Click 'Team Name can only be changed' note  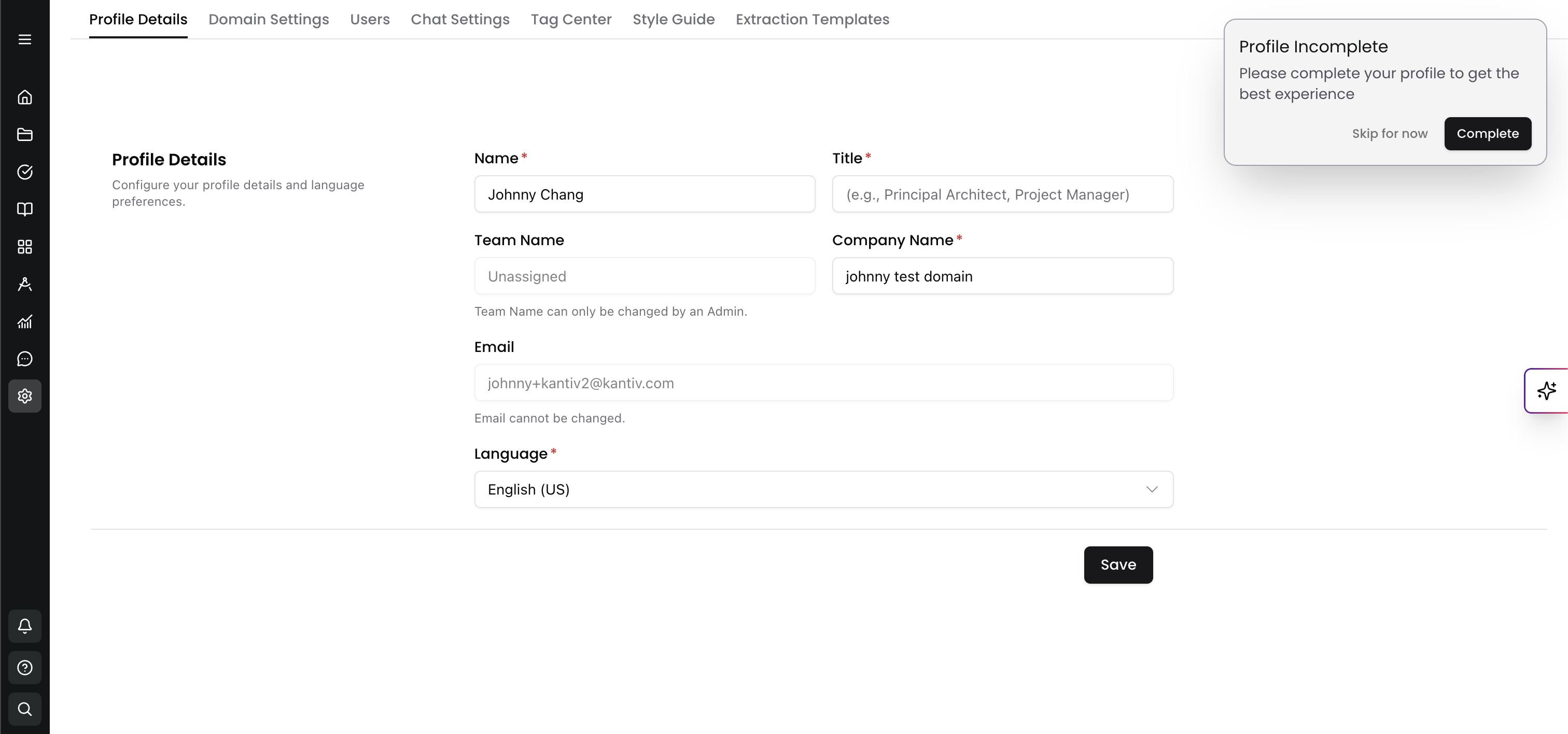point(610,312)
